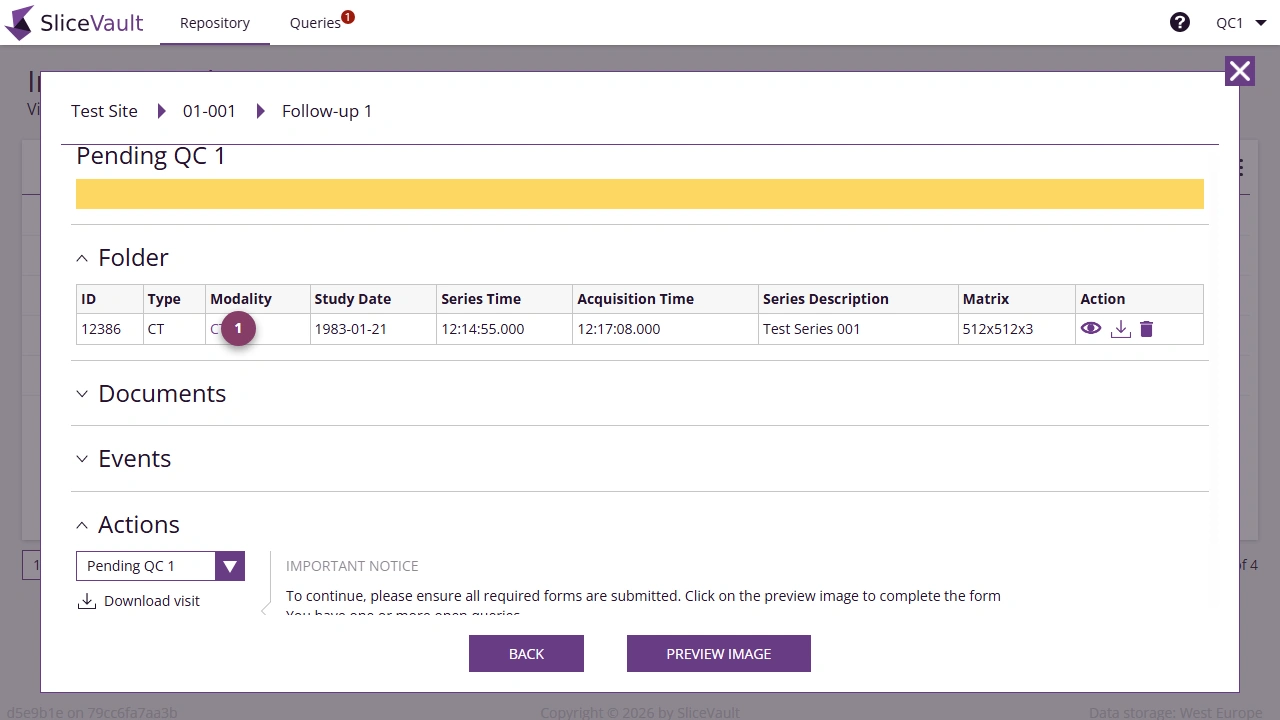
Task: Open the Pending QC 1 status dropdown
Action: [x=229, y=565]
